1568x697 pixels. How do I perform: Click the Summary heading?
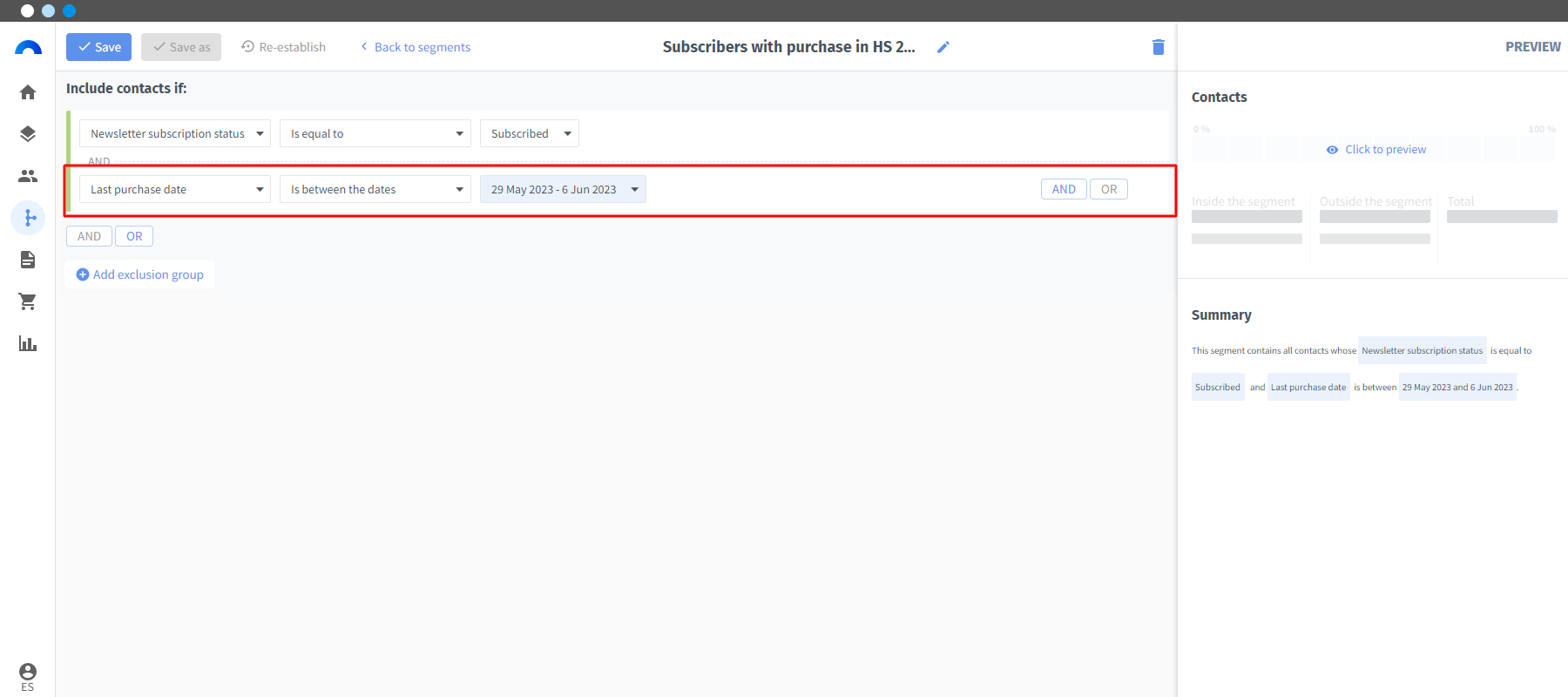[x=1221, y=315]
